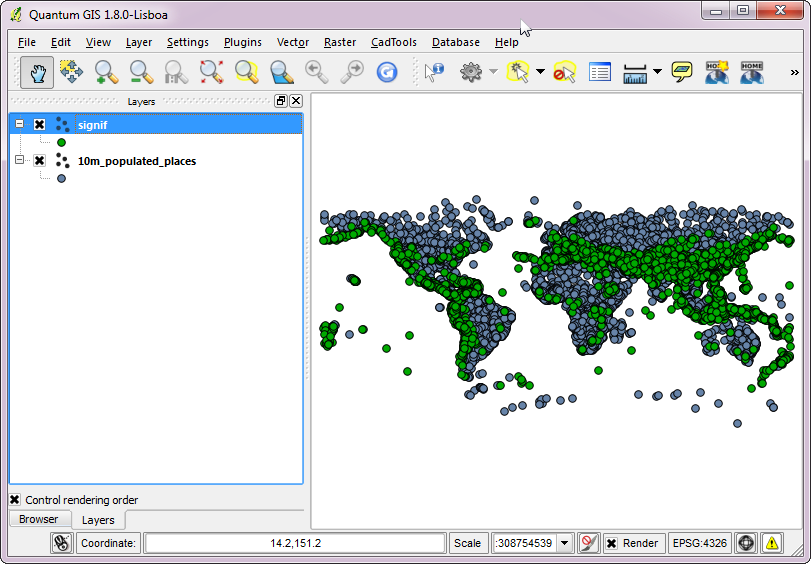The image size is (811, 564).
Task: Open CRS status globe icon
Action: click(x=746, y=543)
